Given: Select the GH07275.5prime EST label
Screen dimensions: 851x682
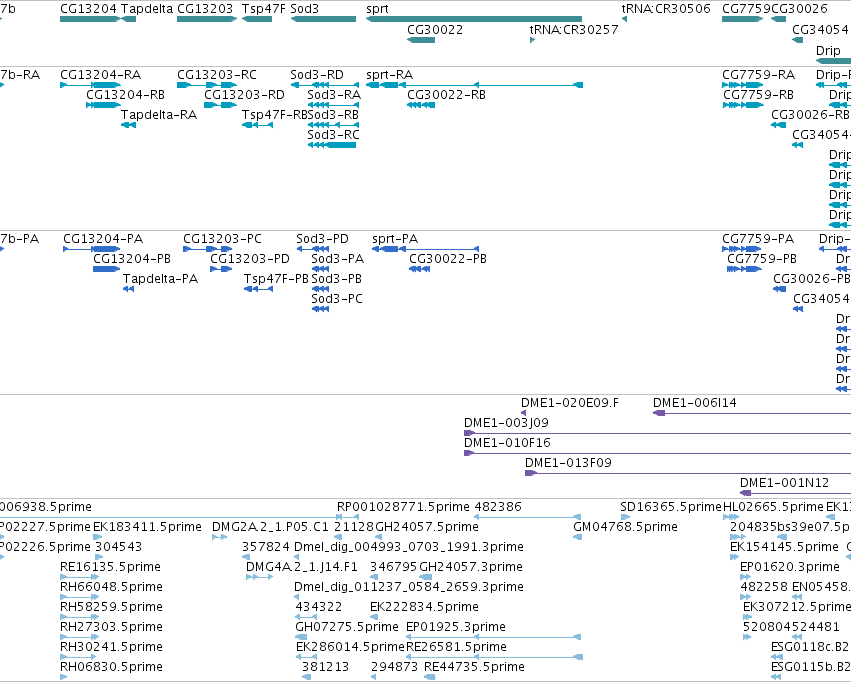Looking at the screenshot, I should click(347, 627).
